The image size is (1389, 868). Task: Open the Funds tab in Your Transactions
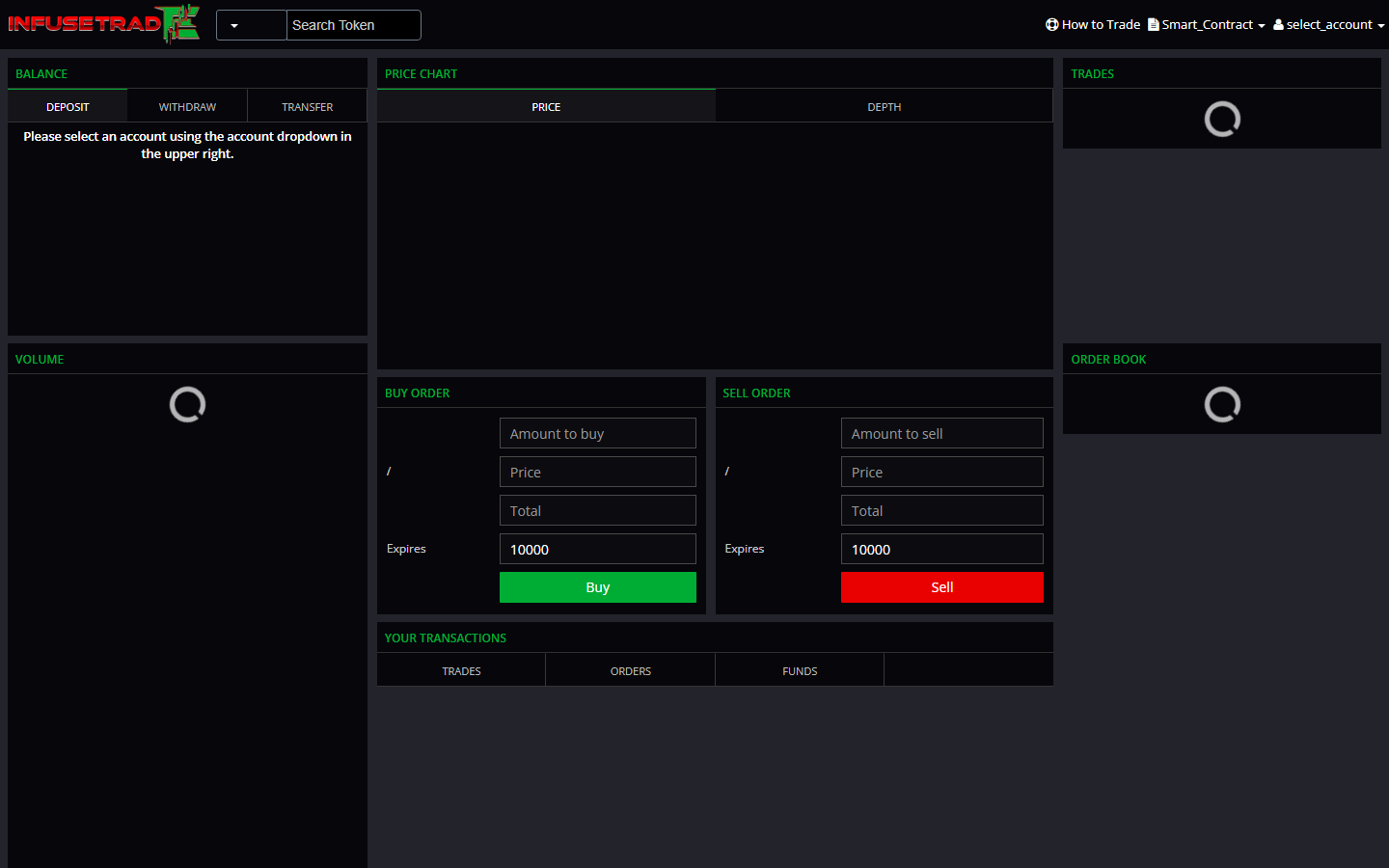[x=800, y=670]
